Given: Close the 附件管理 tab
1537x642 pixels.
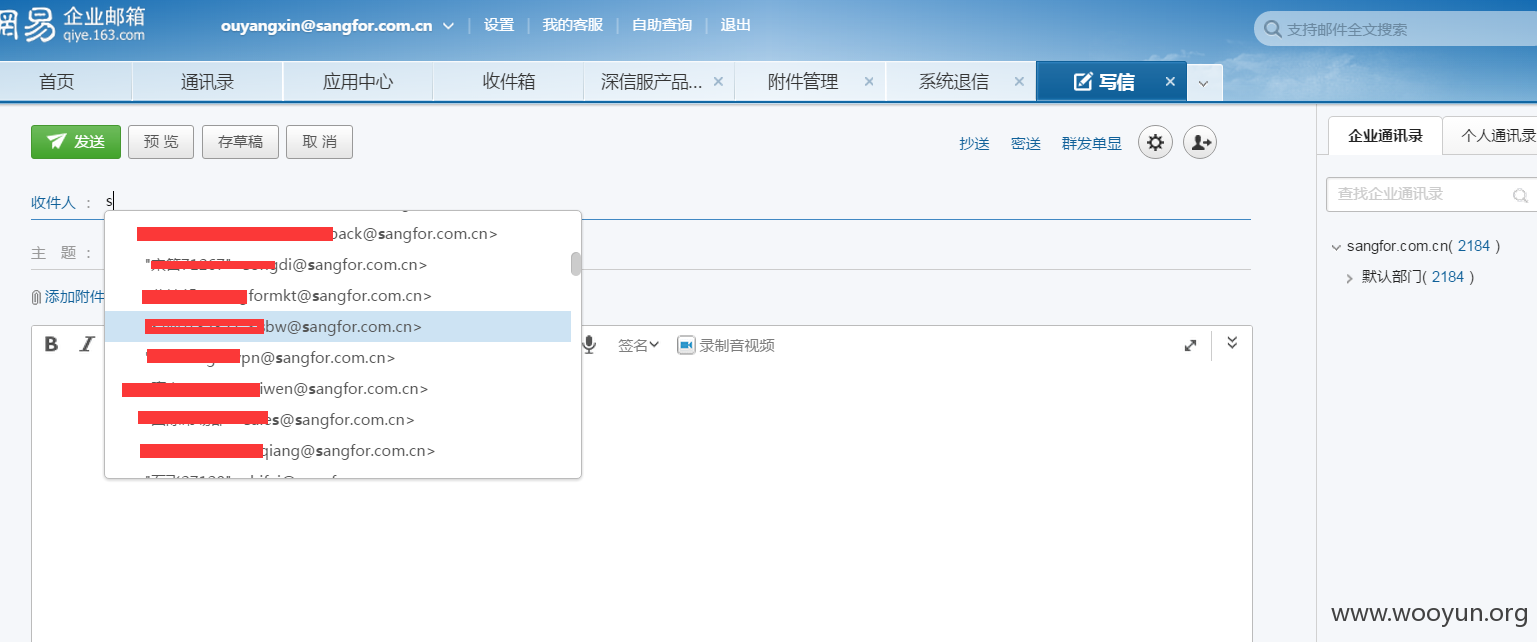Looking at the screenshot, I should pyautogui.click(x=869, y=82).
